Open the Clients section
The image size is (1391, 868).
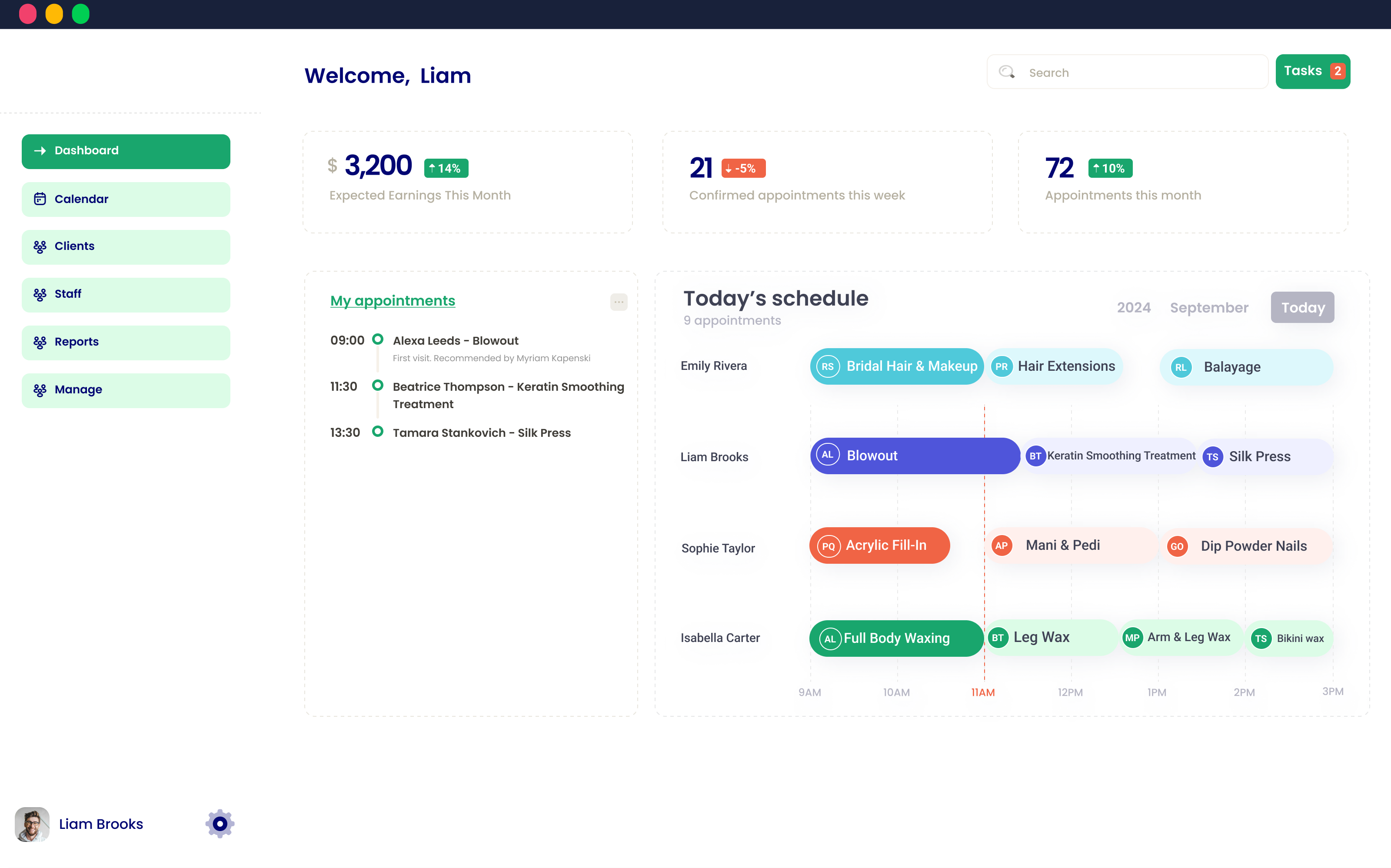point(126,247)
